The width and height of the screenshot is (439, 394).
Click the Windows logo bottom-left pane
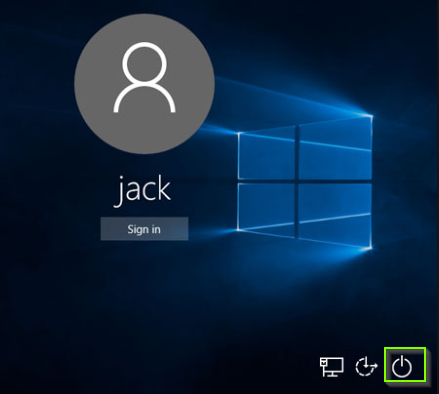click(267, 210)
